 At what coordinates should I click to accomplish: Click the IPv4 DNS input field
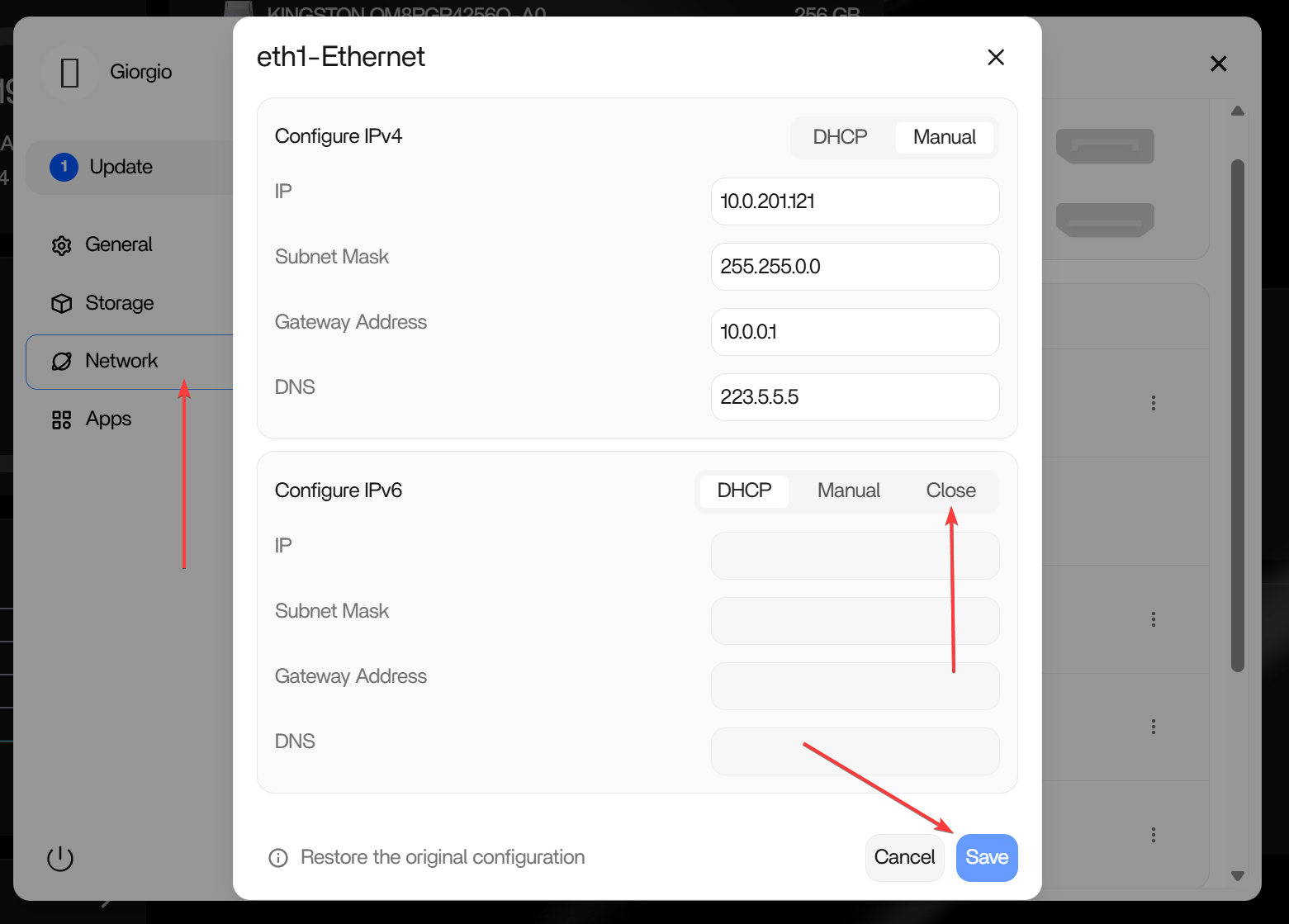click(855, 397)
